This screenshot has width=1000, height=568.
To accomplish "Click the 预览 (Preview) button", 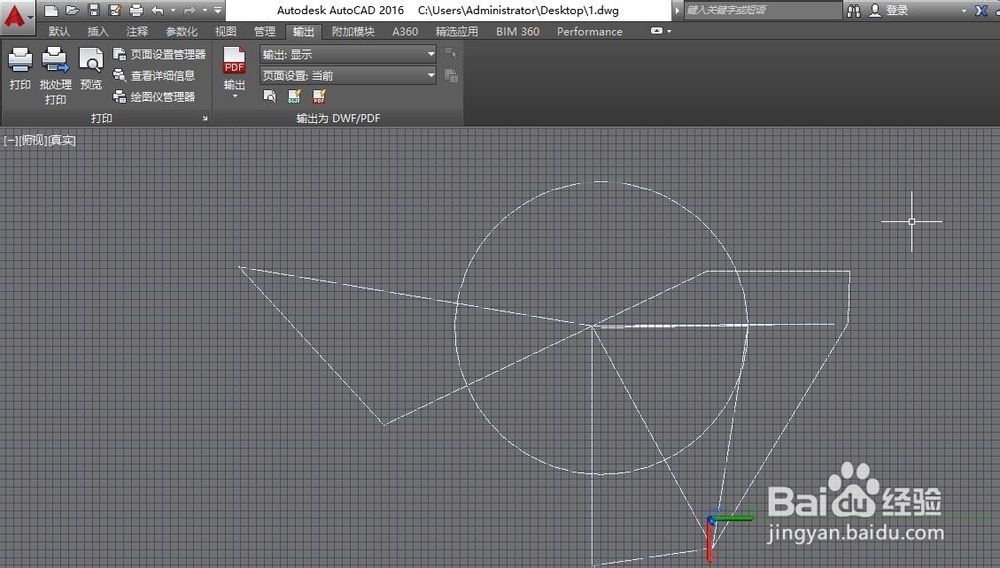I will [91, 69].
